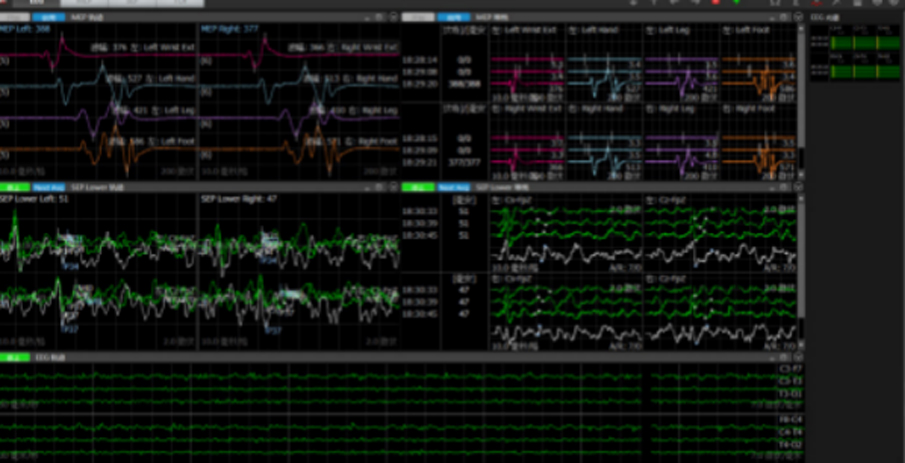Click Next Avg in the SEP Lower stack panel

click(x=453, y=187)
